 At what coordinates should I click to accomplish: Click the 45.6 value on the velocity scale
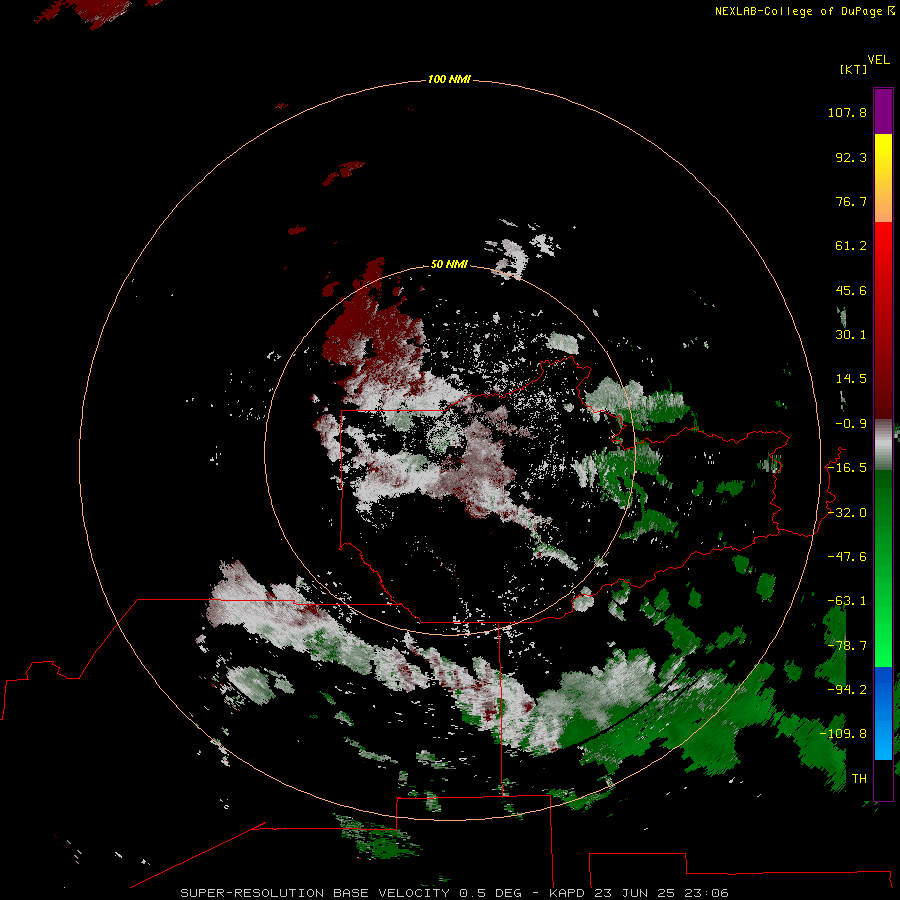pos(851,290)
